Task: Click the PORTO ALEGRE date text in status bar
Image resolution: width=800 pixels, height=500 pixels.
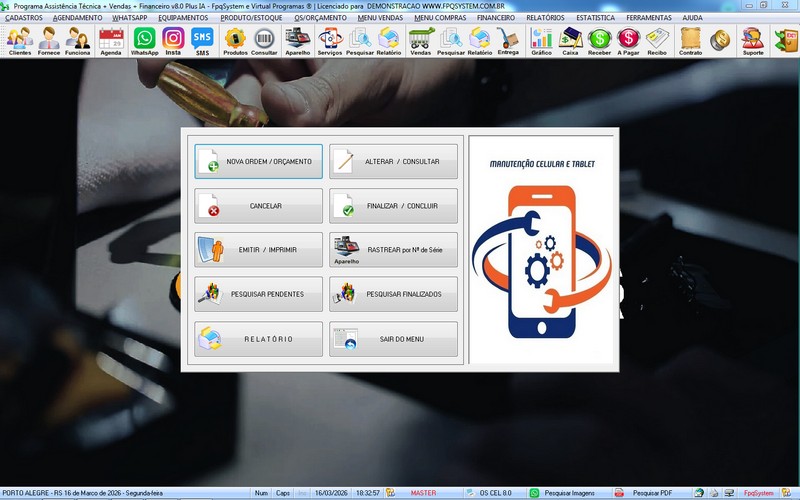Action: tap(82, 493)
